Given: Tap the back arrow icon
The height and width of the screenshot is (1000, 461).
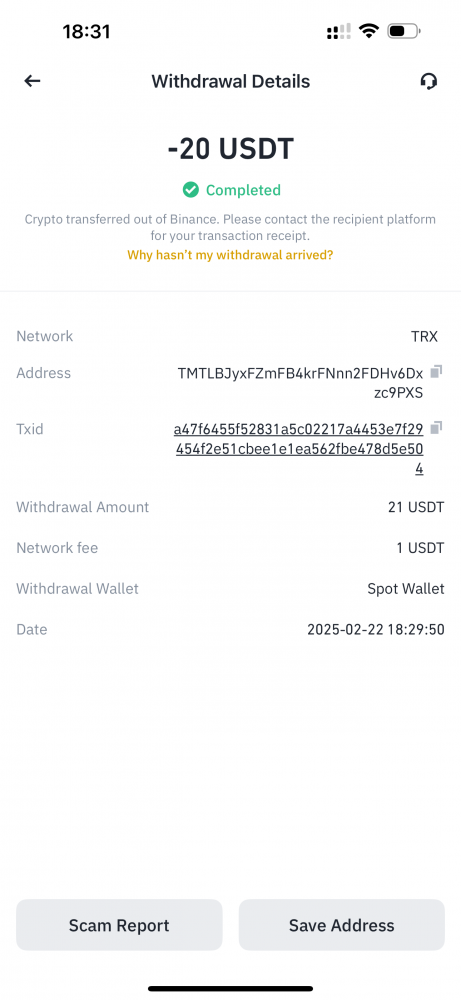Looking at the screenshot, I should 32,81.
